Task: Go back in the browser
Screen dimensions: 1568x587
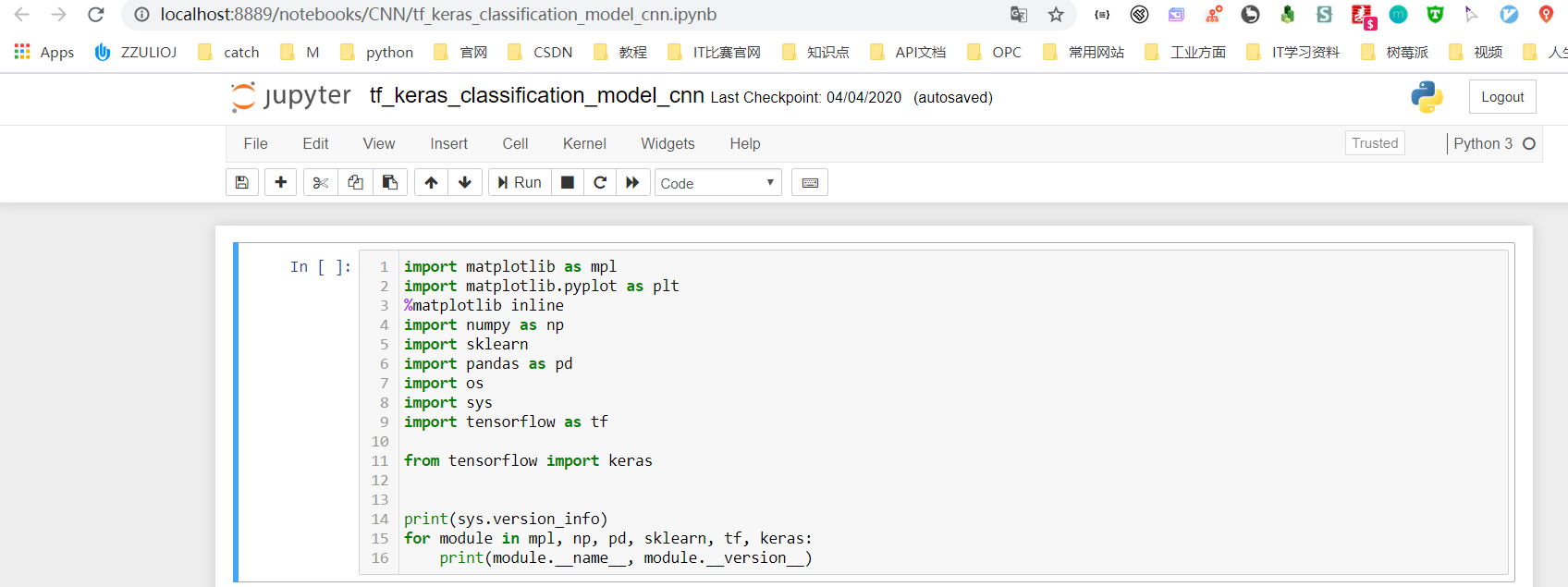Action: [x=22, y=15]
